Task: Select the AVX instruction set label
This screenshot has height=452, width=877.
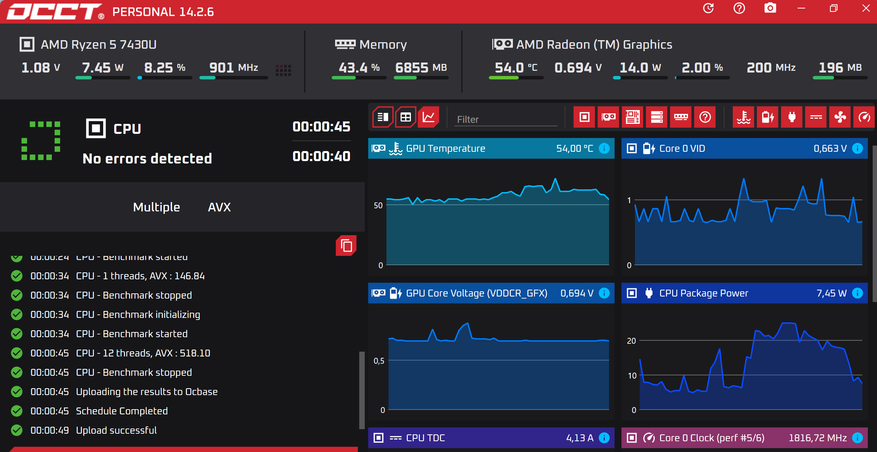Action: tap(219, 207)
